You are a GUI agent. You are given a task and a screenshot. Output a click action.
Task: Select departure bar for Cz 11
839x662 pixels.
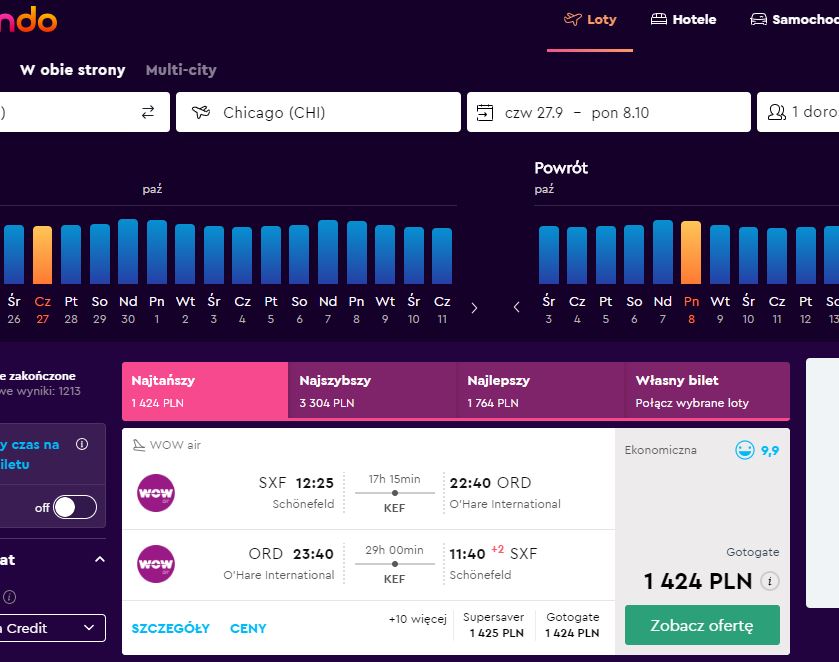442,256
